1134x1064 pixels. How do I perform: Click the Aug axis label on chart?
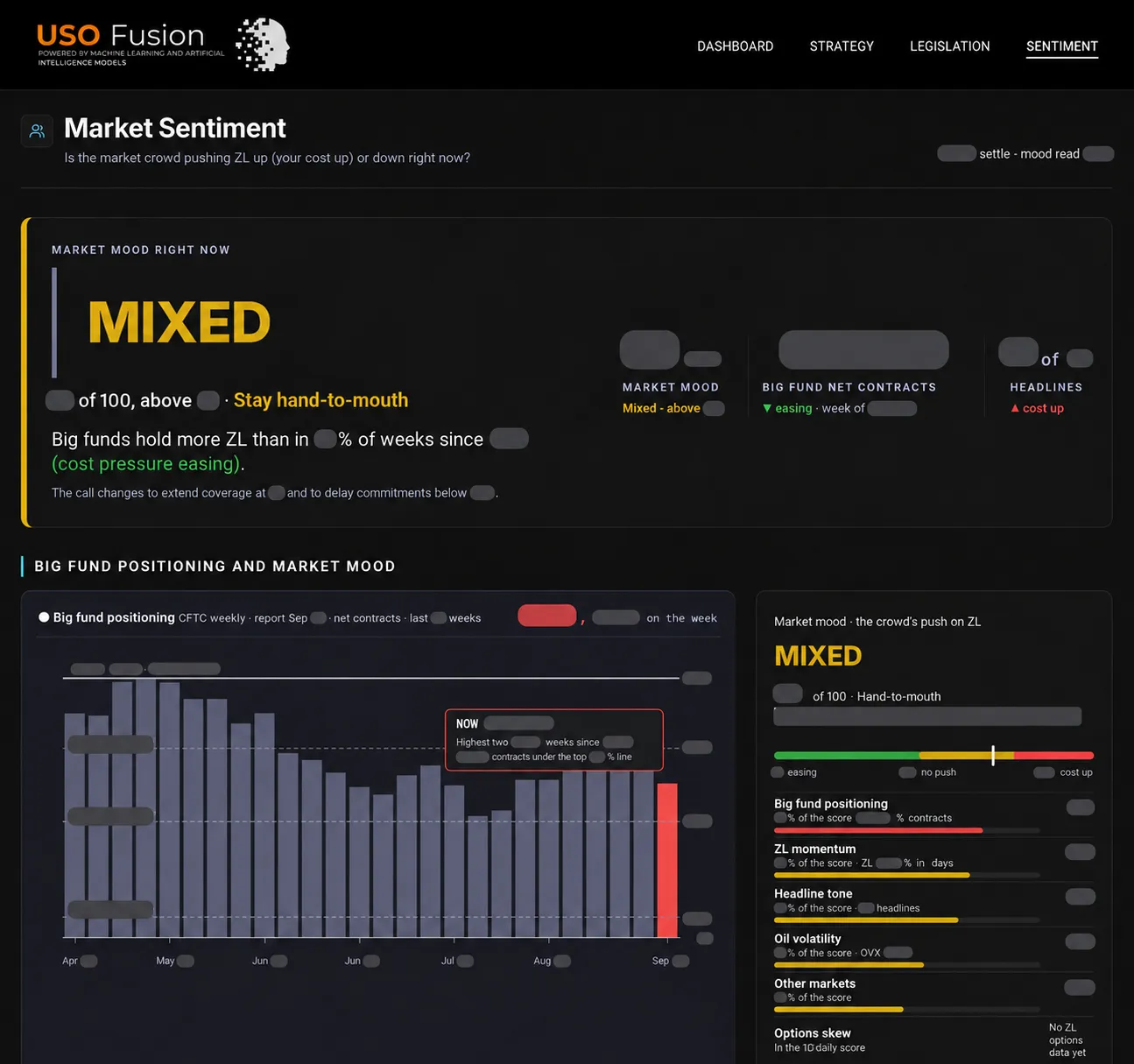[542, 961]
